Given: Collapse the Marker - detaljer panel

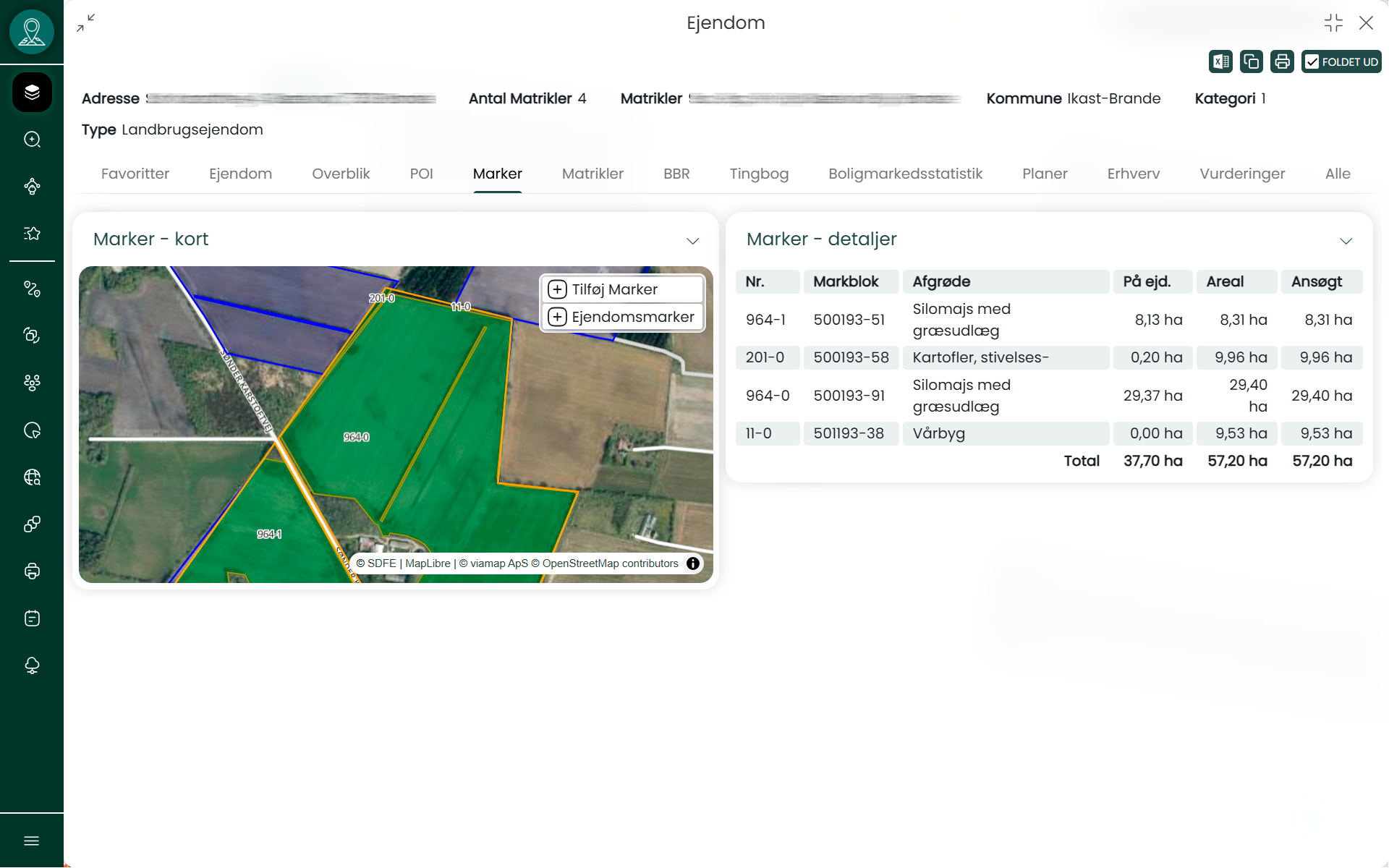Looking at the screenshot, I should [x=1346, y=241].
